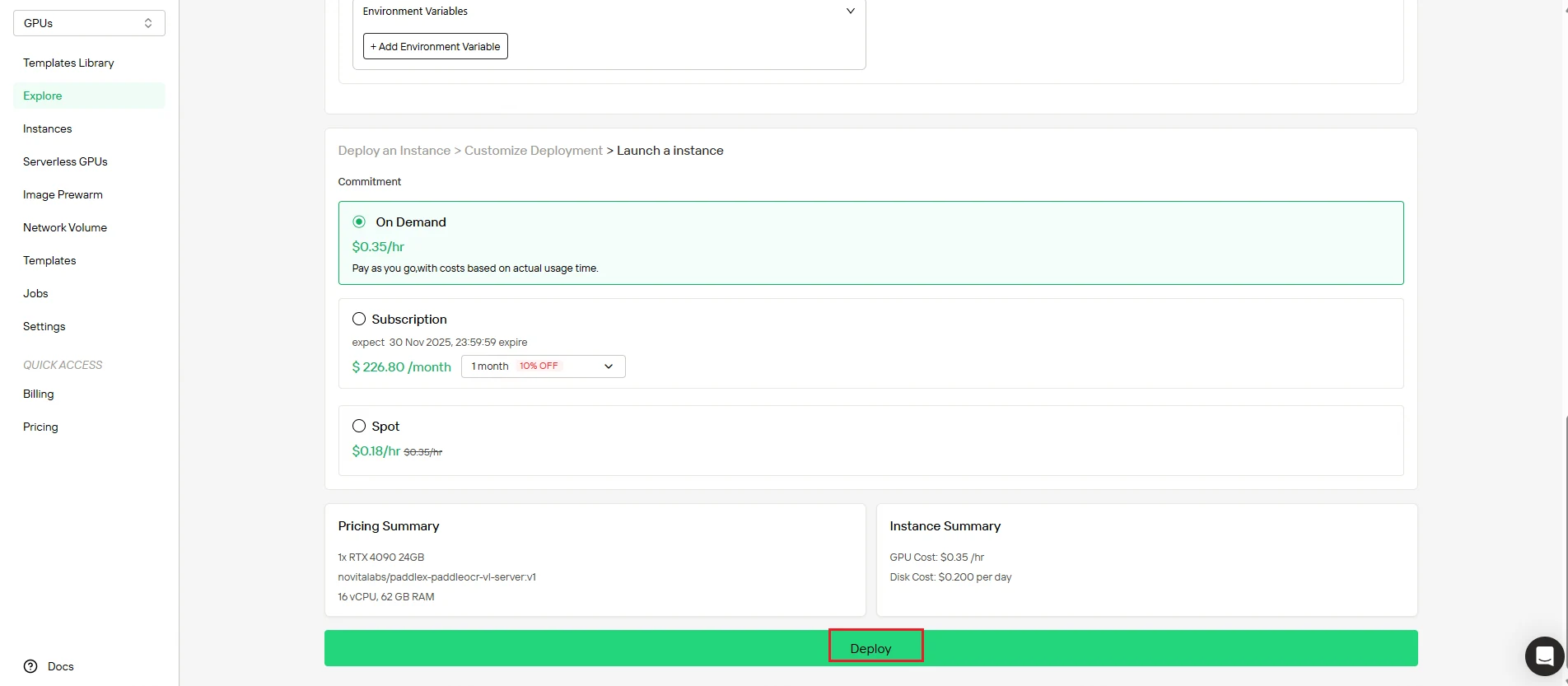1568x686 pixels.
Task: Select the Spot radio button
Action: [x=359, y=426]
